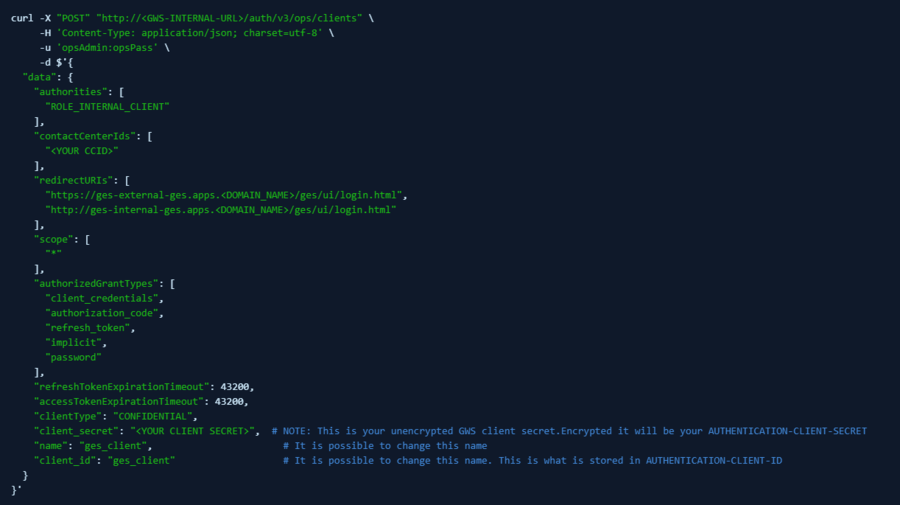Click the "redirectURIs" key
The width and height of the screenshot is (900, 505).
(x=73, y=180)
